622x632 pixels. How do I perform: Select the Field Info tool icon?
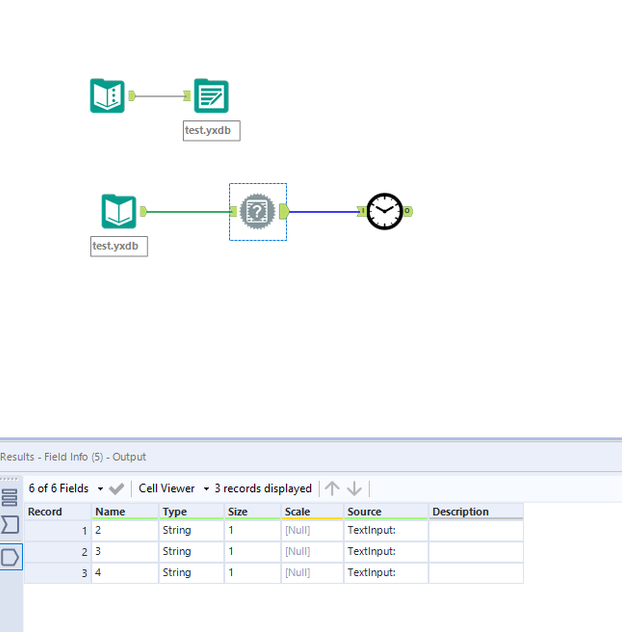pyautogui.click(x=258, y=212)
